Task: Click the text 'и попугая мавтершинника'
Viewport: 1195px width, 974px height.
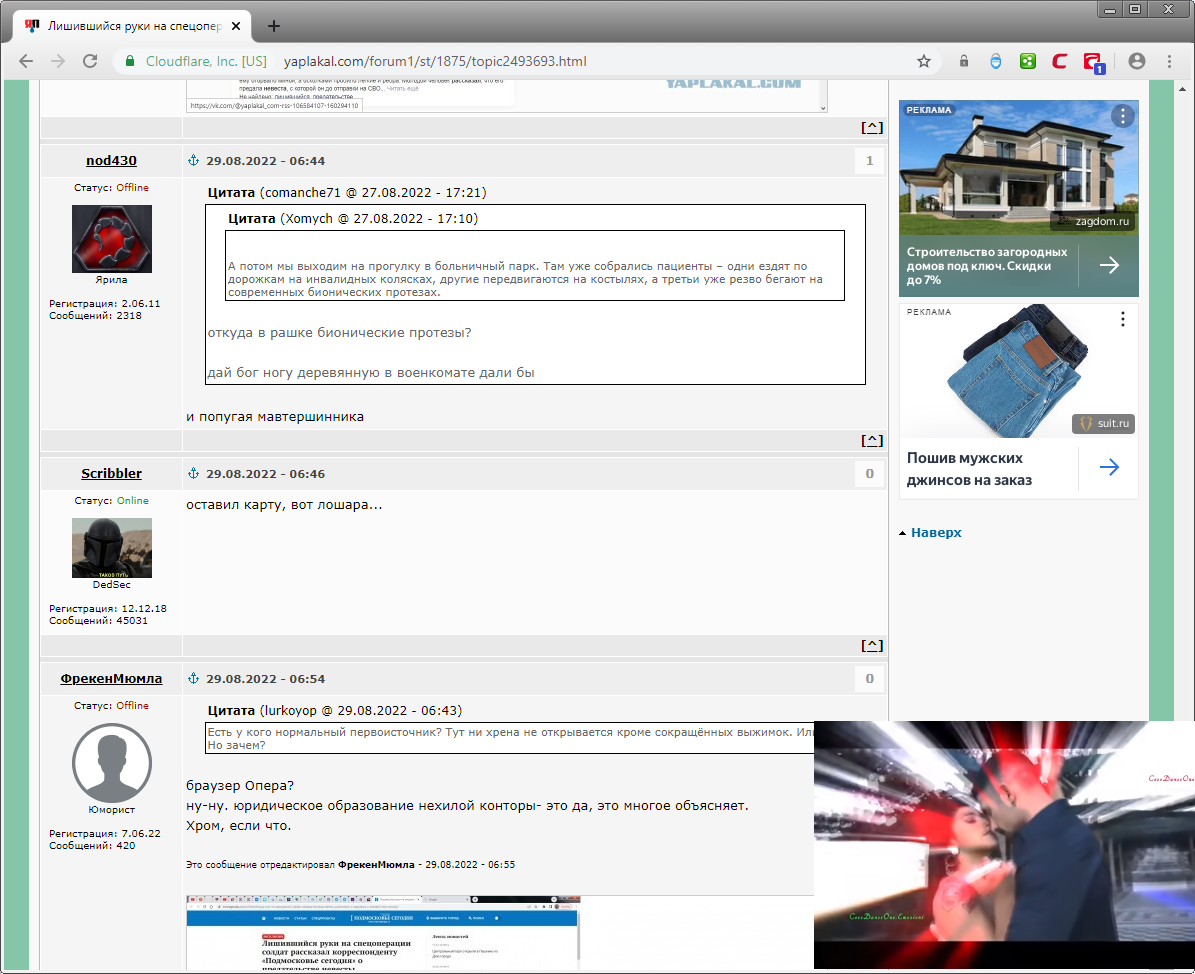Action: point(275,417)
